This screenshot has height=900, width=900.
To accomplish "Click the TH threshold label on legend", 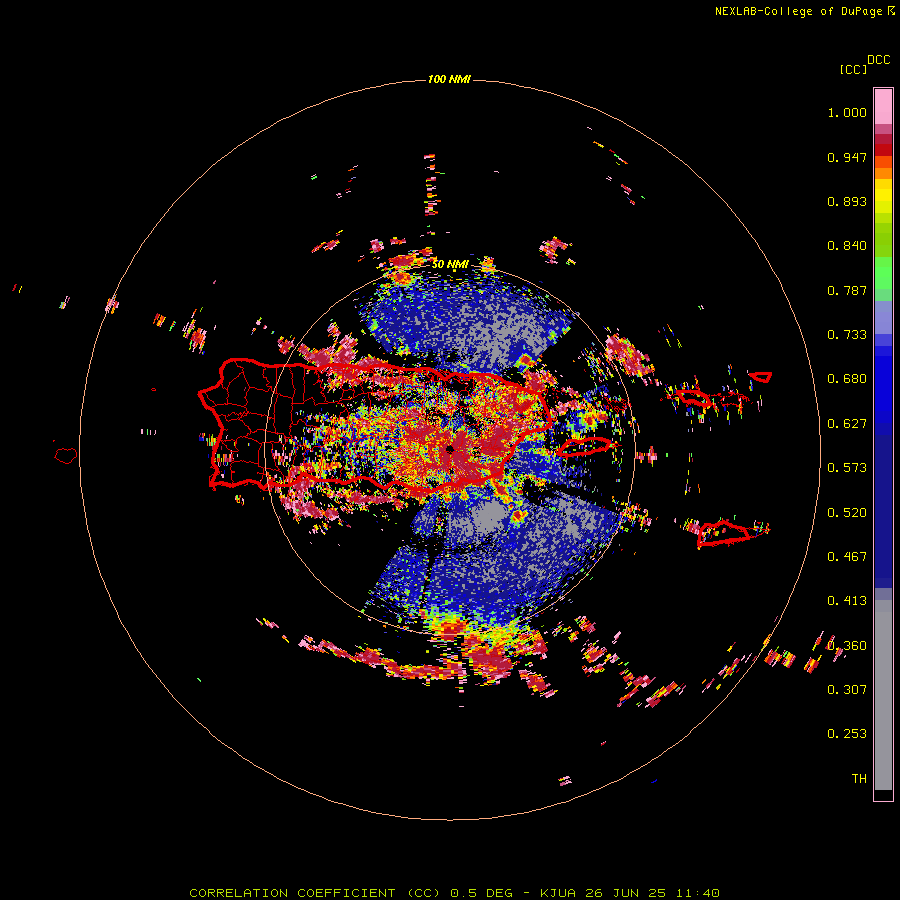I will click(x=859, y=779).
